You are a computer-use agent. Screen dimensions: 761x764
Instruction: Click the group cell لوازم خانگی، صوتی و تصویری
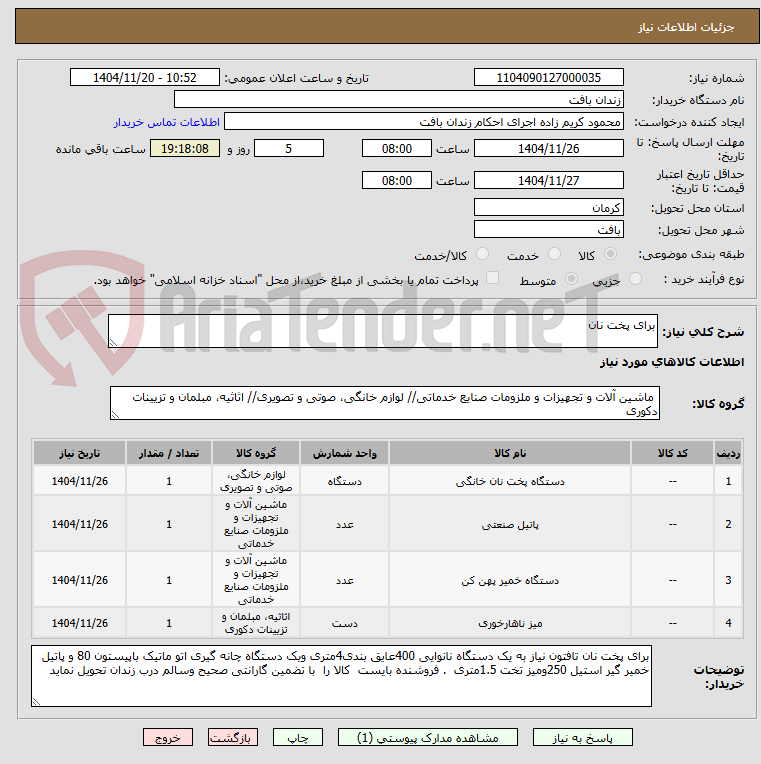(x=256, y=481)
